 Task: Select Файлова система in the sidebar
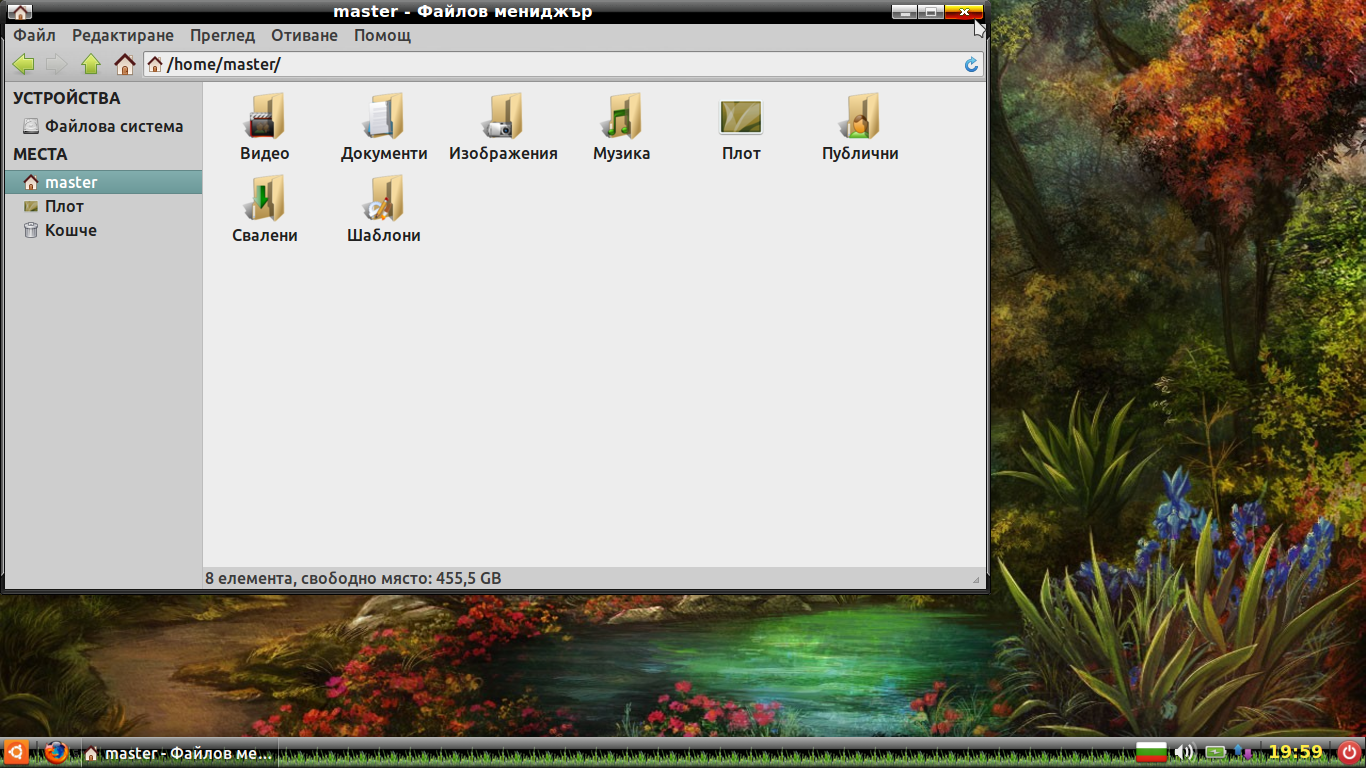(103, 127)
